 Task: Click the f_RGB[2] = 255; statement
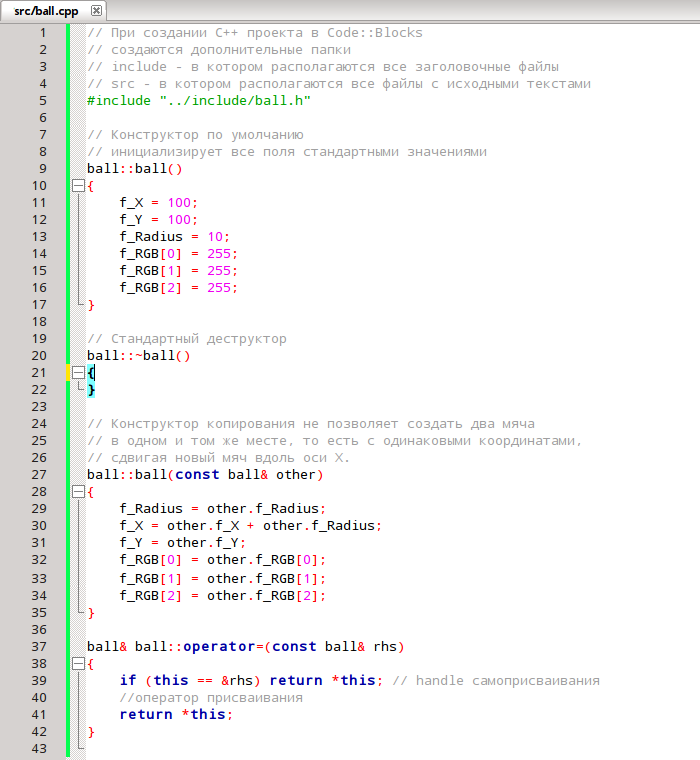pyautogui.click(x=178, y=287)
